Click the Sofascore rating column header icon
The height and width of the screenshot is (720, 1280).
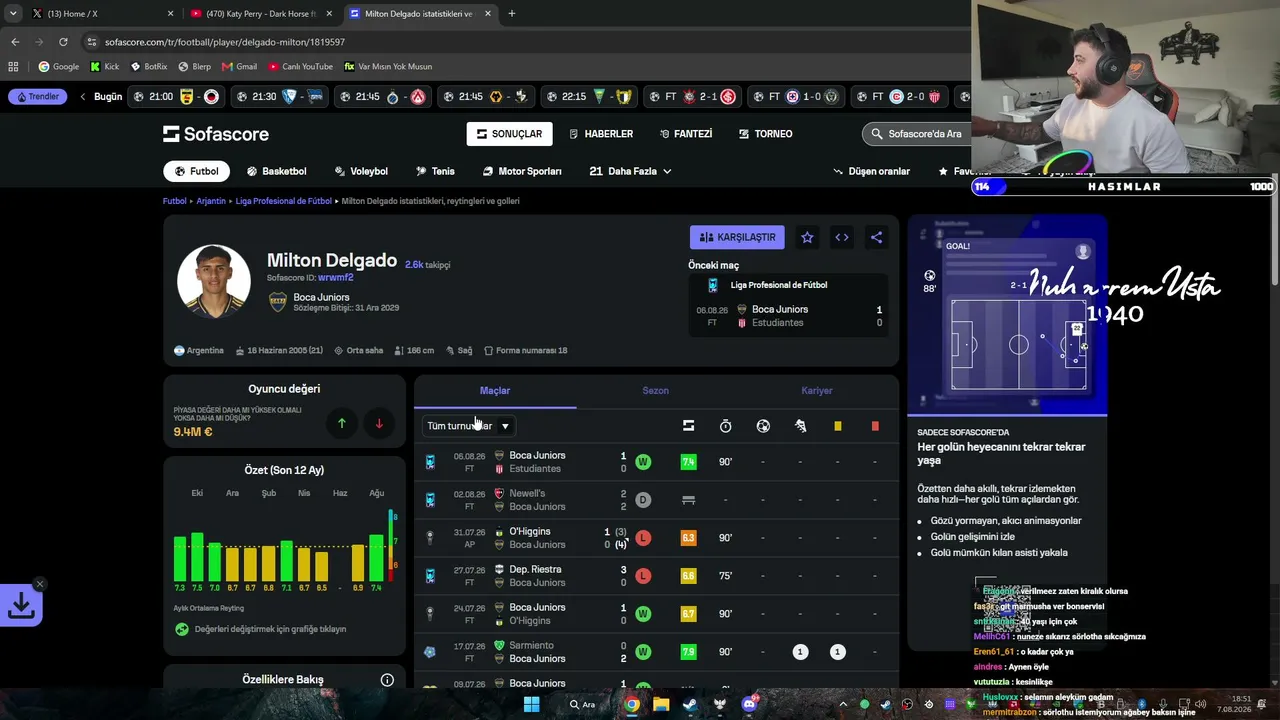click(x=688, y=426)
